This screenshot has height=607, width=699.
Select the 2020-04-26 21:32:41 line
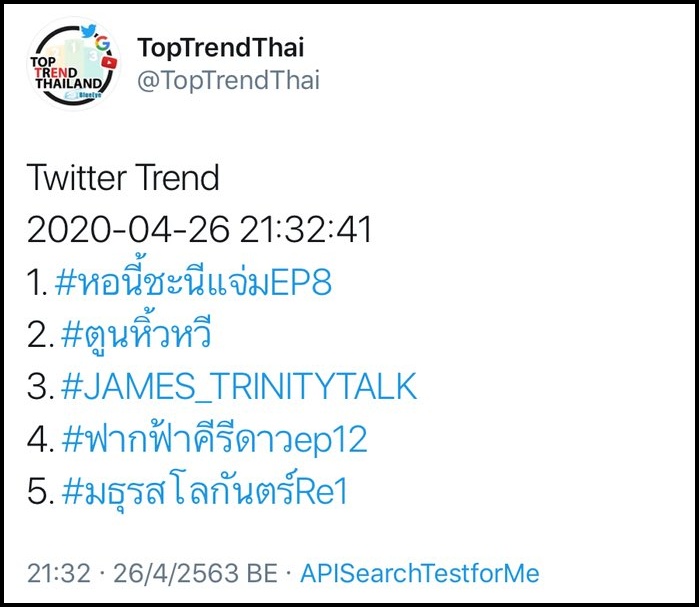pyautogui.click(x=199, y=230)
